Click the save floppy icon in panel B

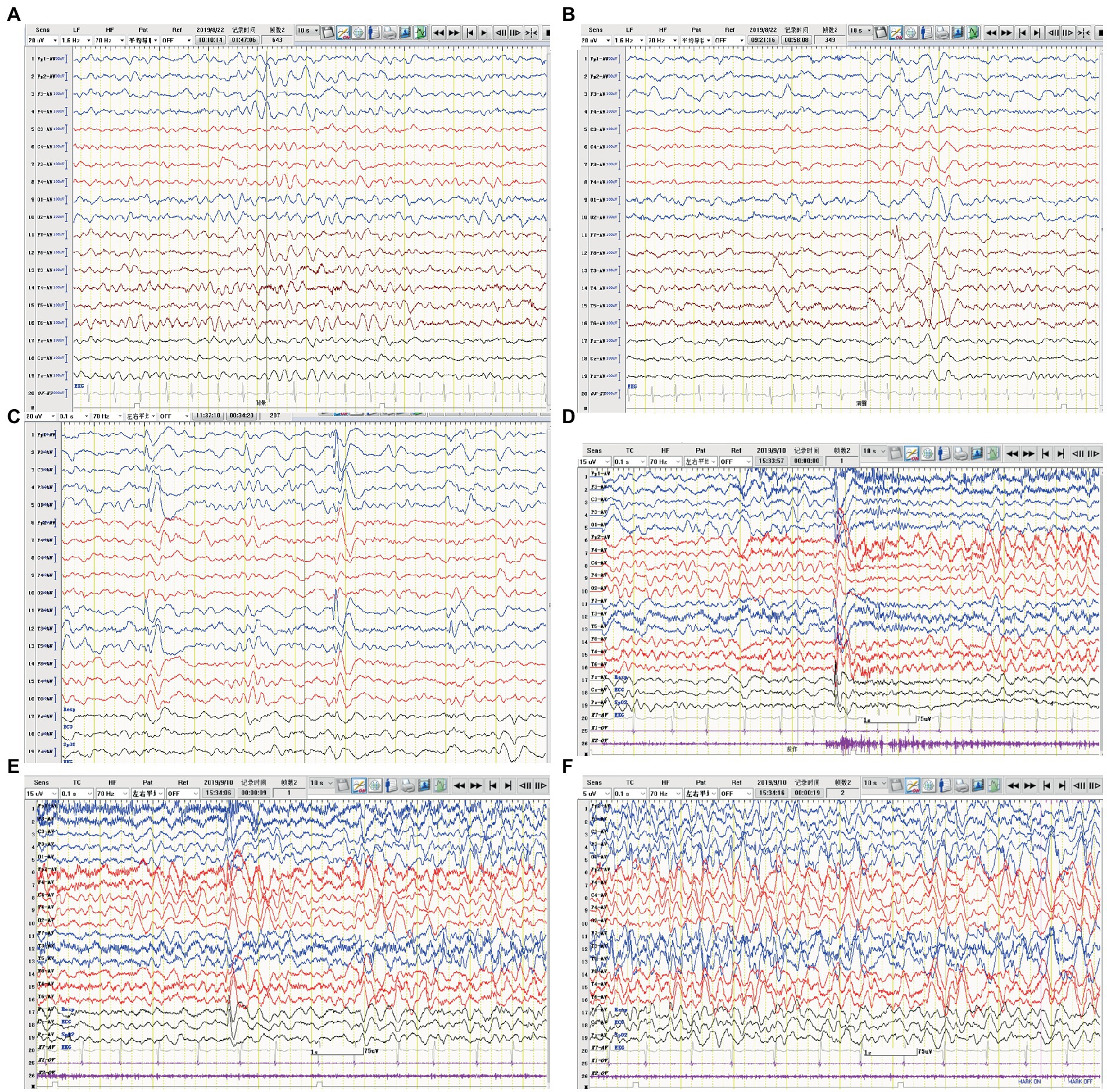tap(881, 33)
